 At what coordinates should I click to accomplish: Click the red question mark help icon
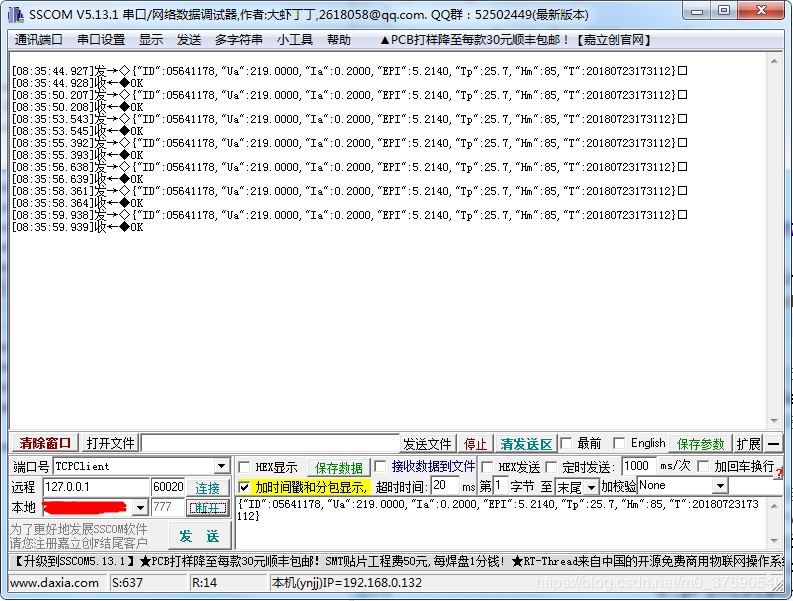coord(778,474)
